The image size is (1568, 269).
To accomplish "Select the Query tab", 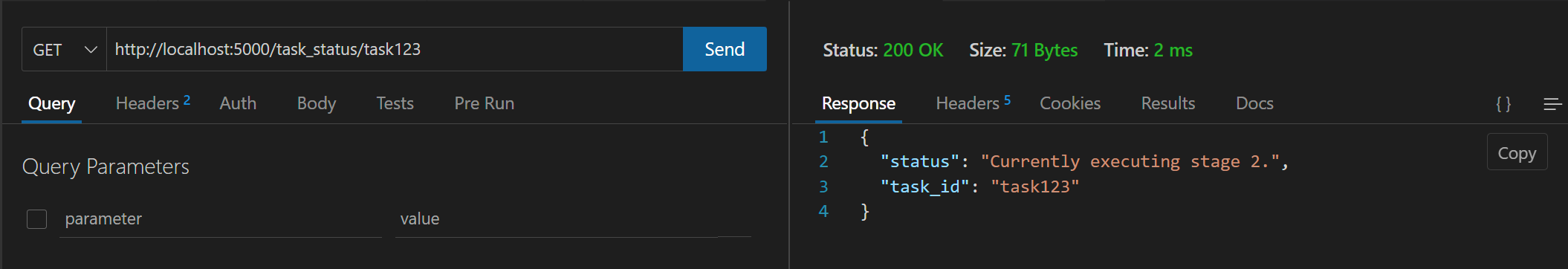I will 51,103.
